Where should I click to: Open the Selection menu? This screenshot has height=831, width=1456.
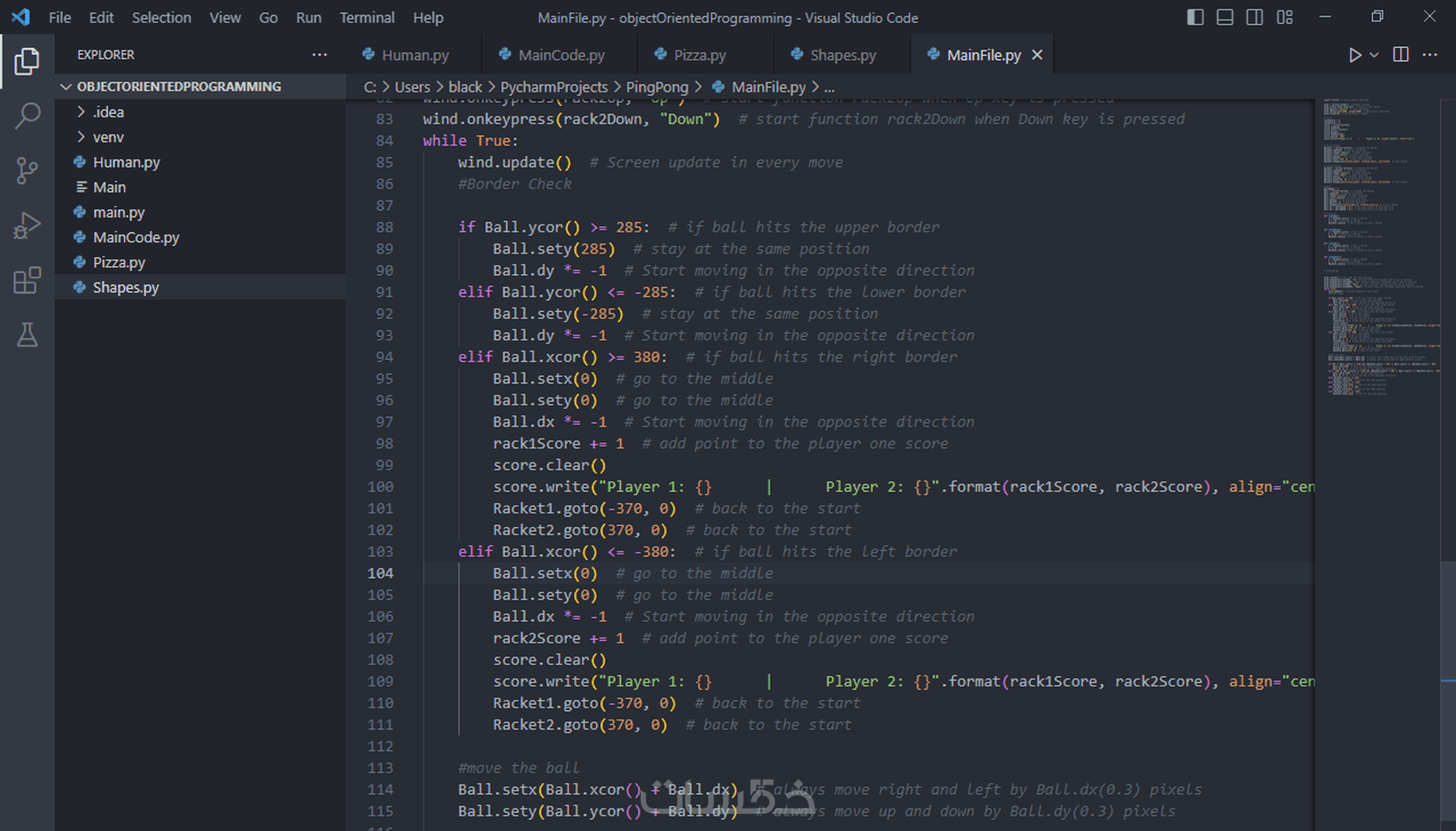pos(161,17)
